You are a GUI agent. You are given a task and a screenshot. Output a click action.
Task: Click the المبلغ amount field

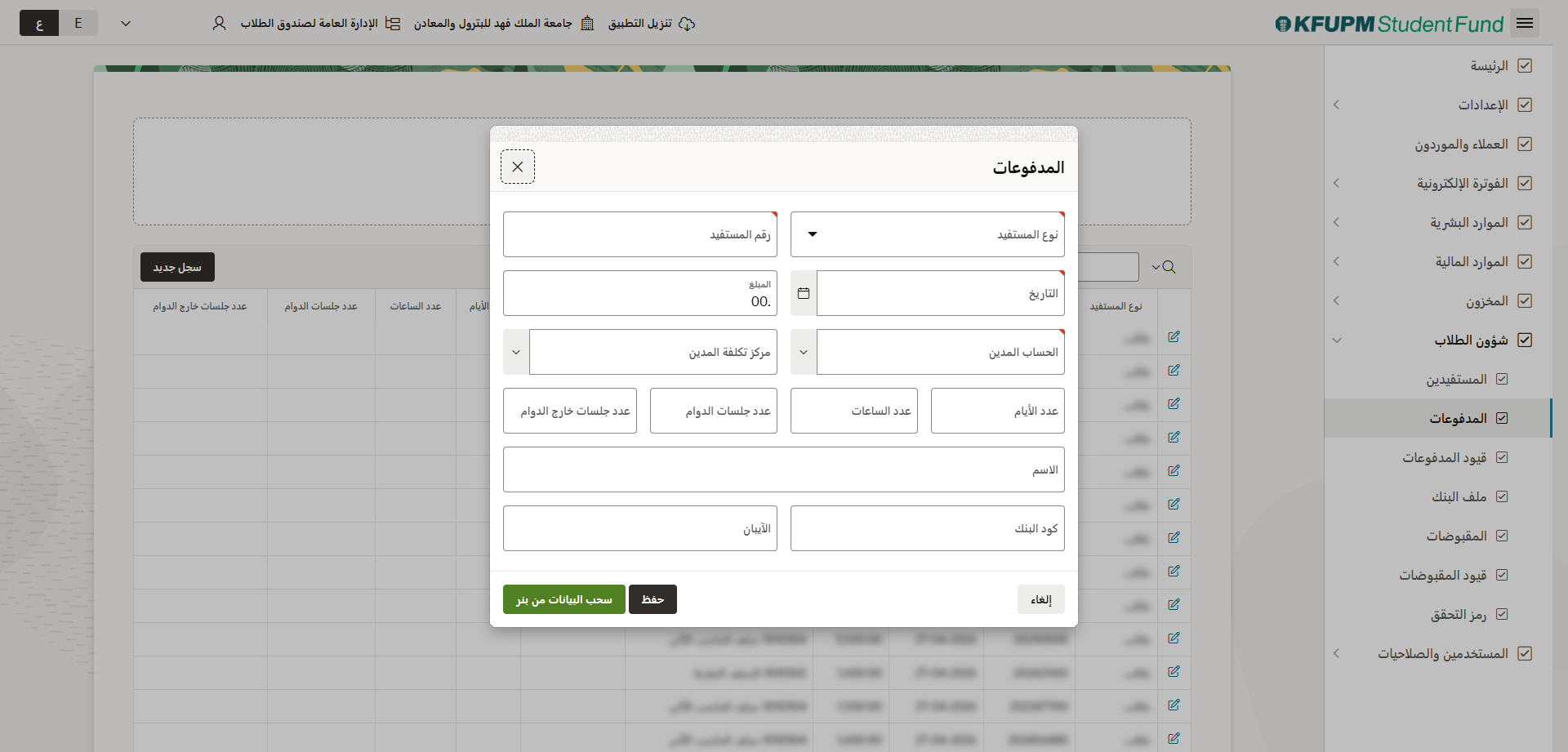coord(640,293)
